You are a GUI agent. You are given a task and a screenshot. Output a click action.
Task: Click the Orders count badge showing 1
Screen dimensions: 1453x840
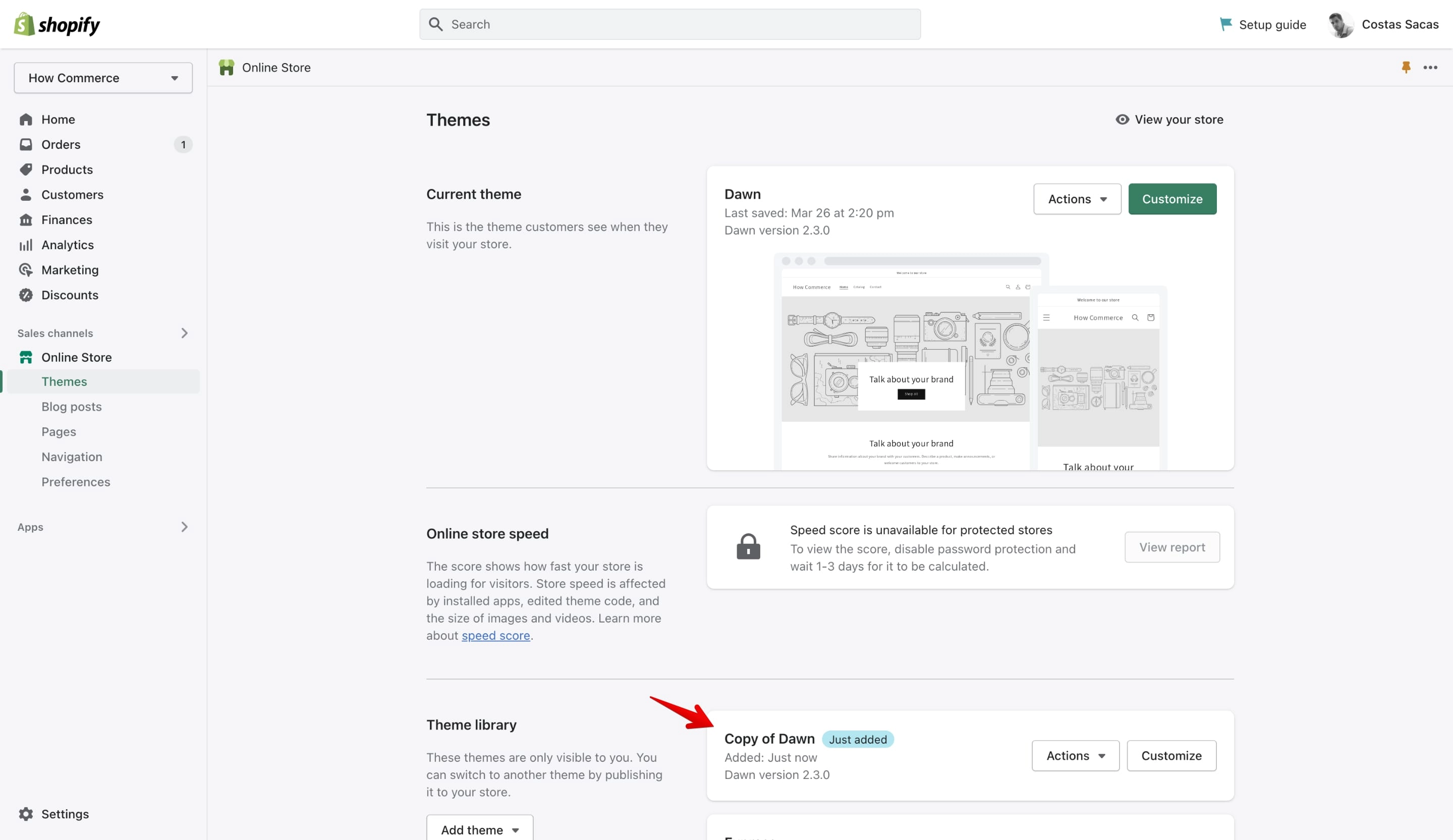click(x=183, y=144)
